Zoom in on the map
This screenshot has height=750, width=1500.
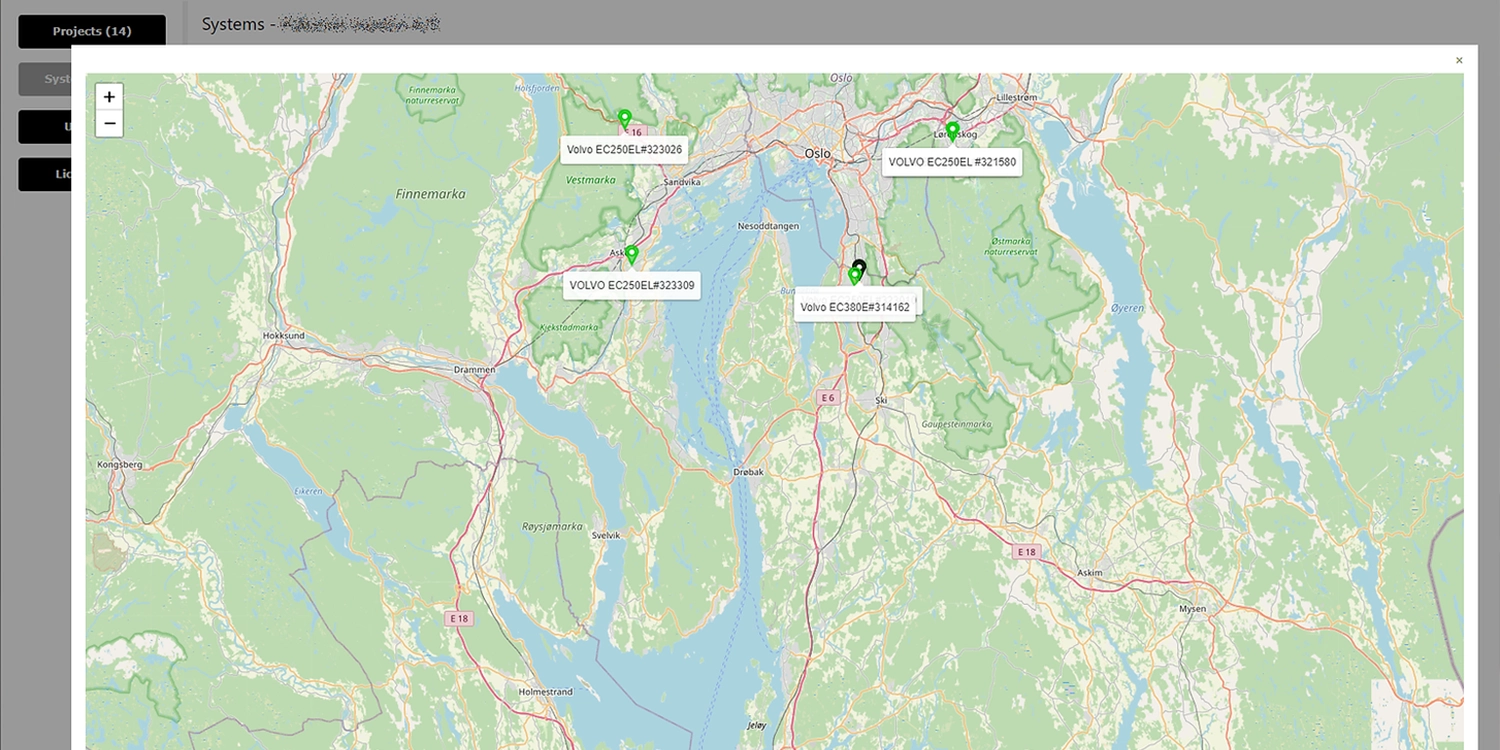click(109, 97)
